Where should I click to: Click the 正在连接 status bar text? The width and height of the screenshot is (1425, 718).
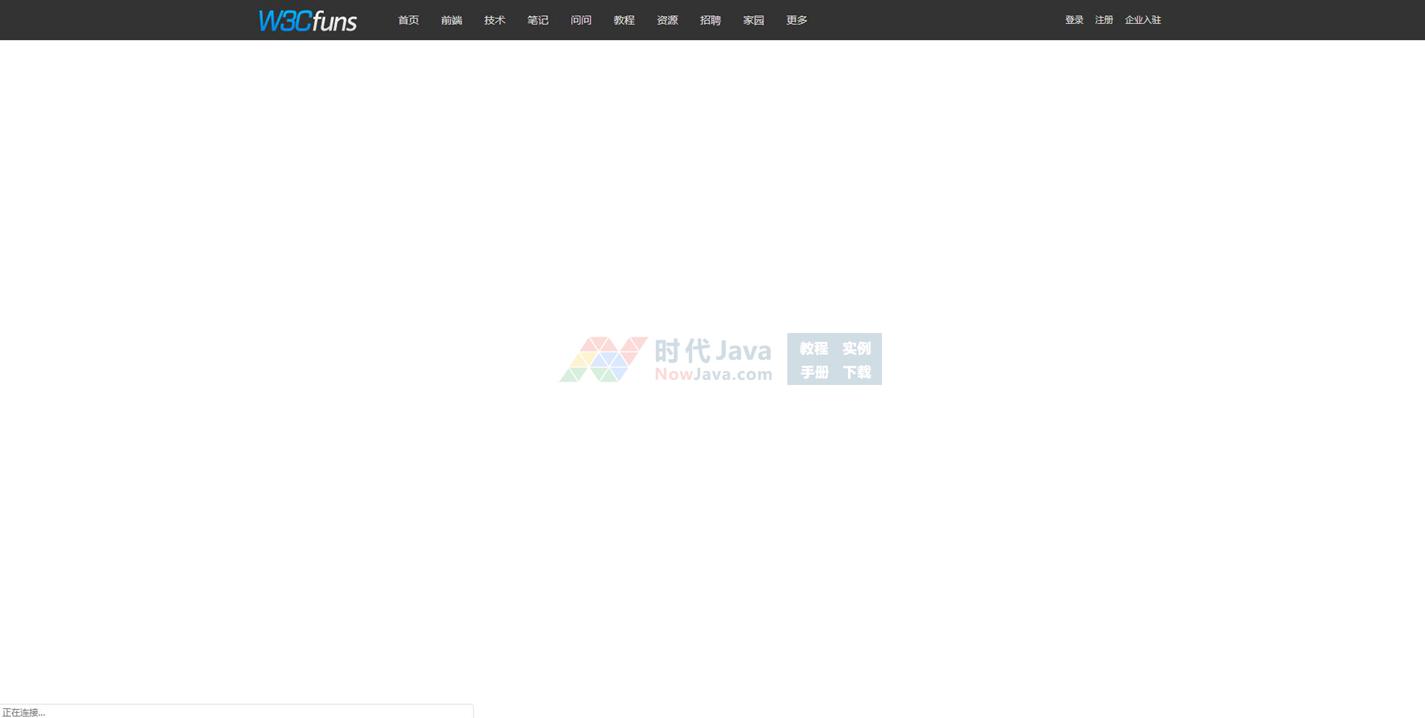click(x=24, y=712)
